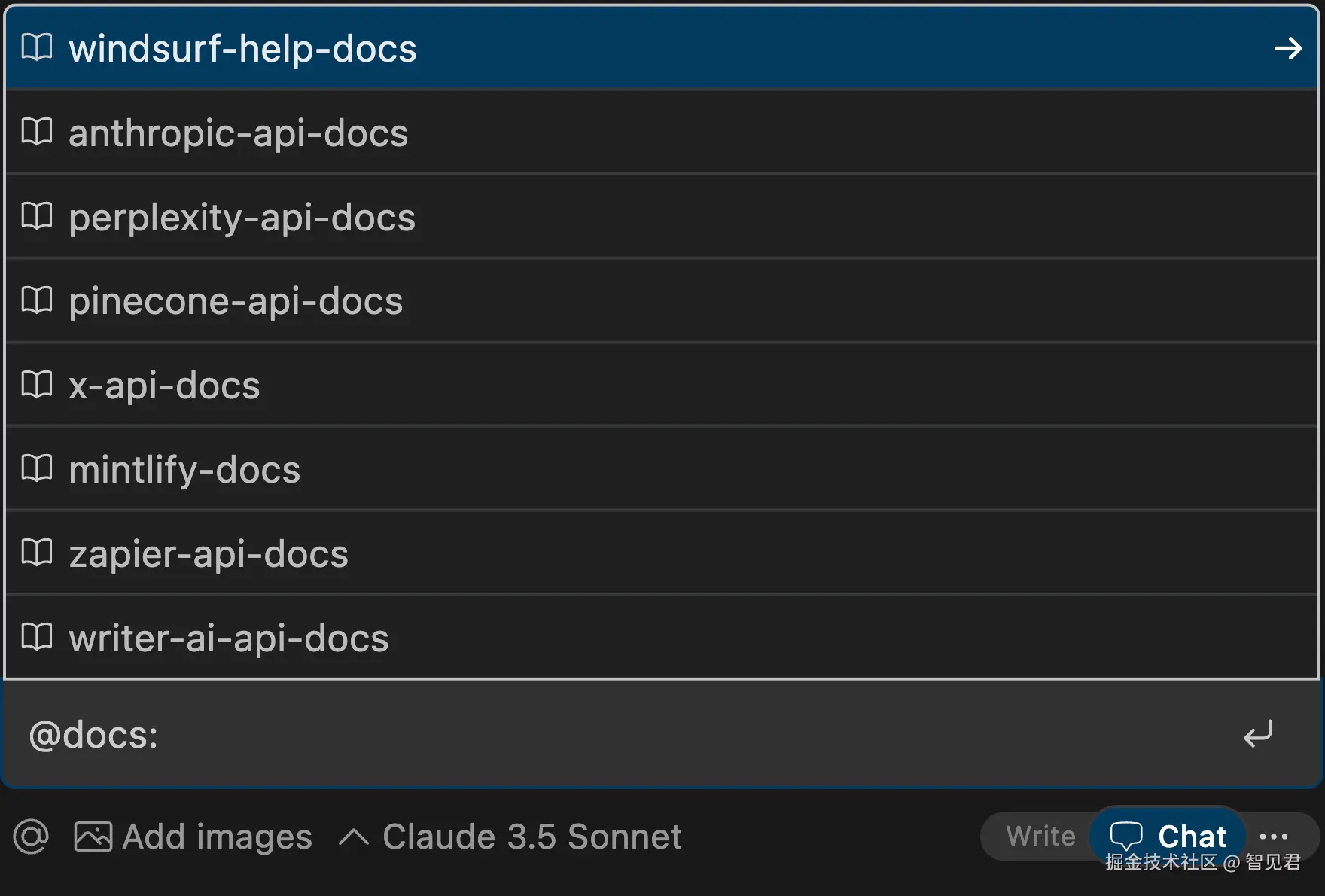
Task: Click the book icon beside anthropic-api-docs
Action: point(37,133)
